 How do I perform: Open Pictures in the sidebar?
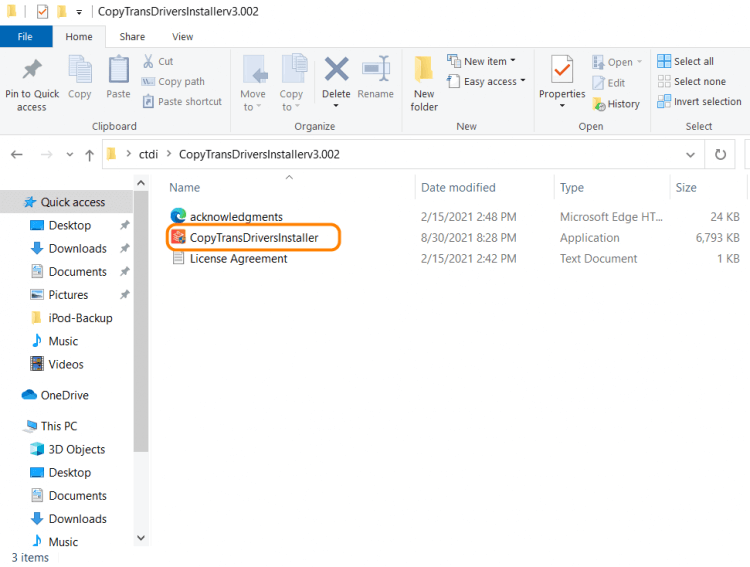[x=68, y=295]
